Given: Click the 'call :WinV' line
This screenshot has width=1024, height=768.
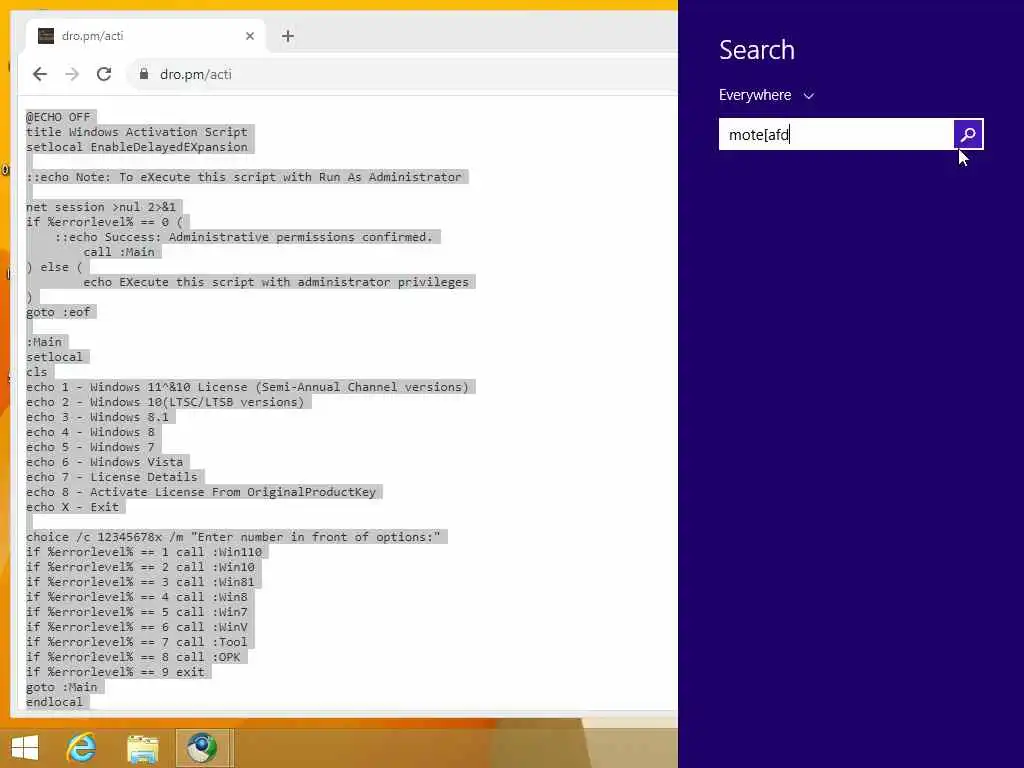Looking at the screenshot, I should (136, 628).
